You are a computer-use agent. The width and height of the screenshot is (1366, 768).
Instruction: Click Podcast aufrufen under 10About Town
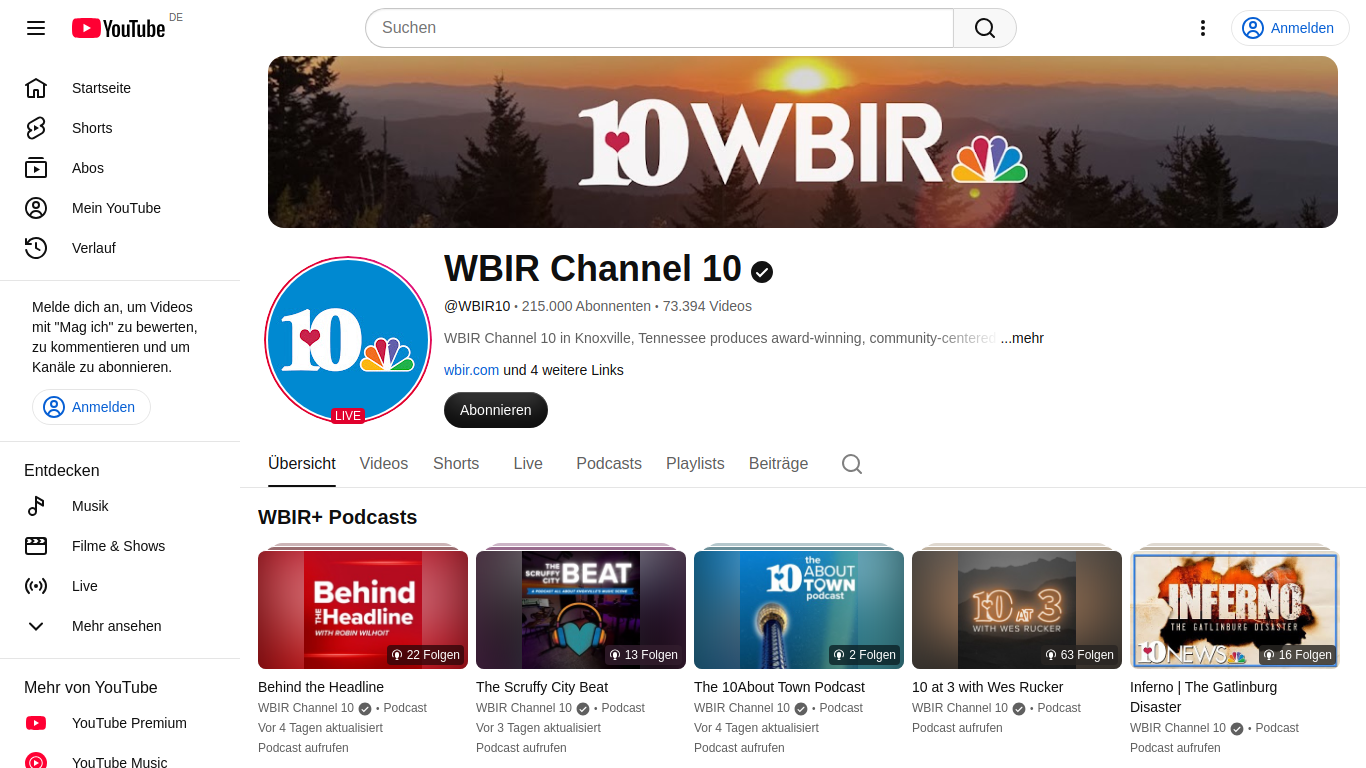(739, 748)
